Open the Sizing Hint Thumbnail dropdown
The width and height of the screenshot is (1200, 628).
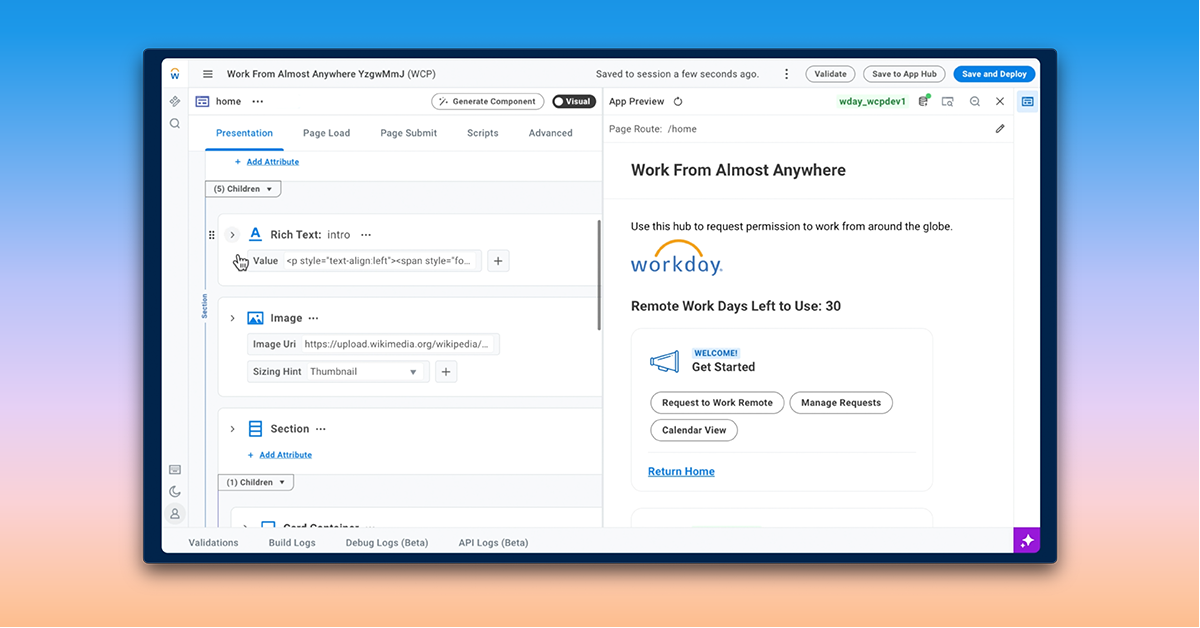pyautogui.click(x=364, y=372)
